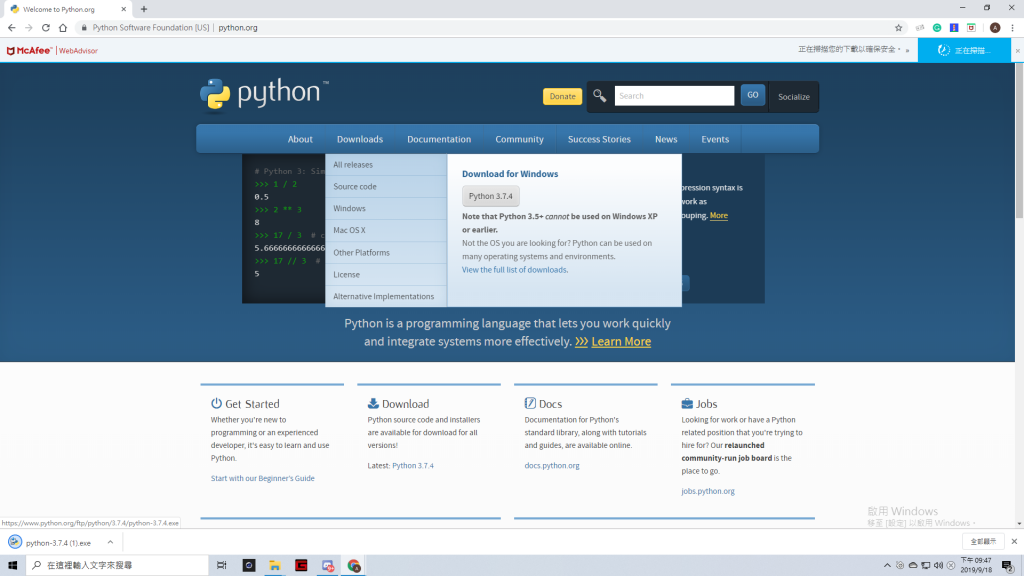The image size is (1024, 576).
Task: Click the Windows taskbar search box
Action: 118,565
